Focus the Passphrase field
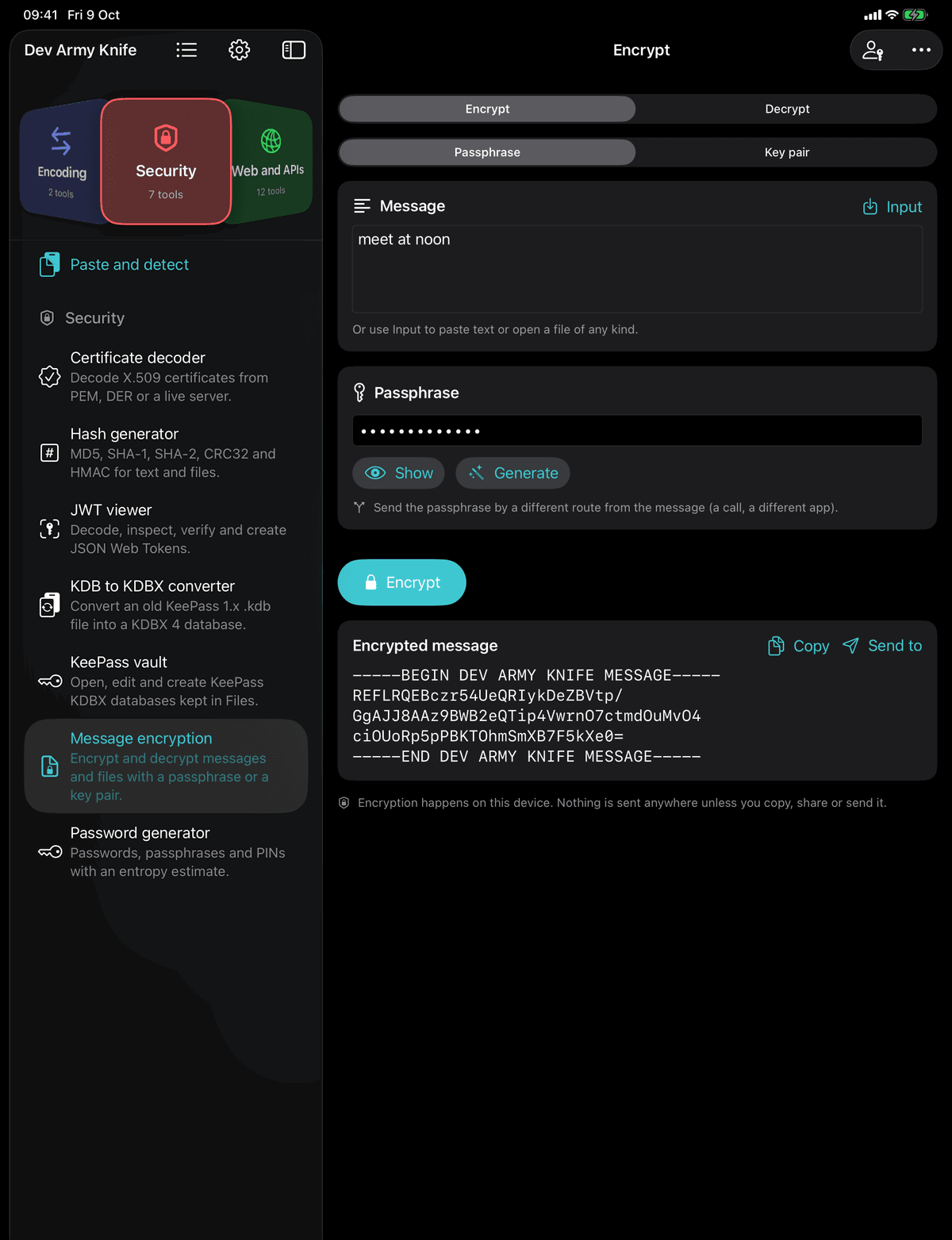This screenshot has height=1240, width=952. pos(637,431)
